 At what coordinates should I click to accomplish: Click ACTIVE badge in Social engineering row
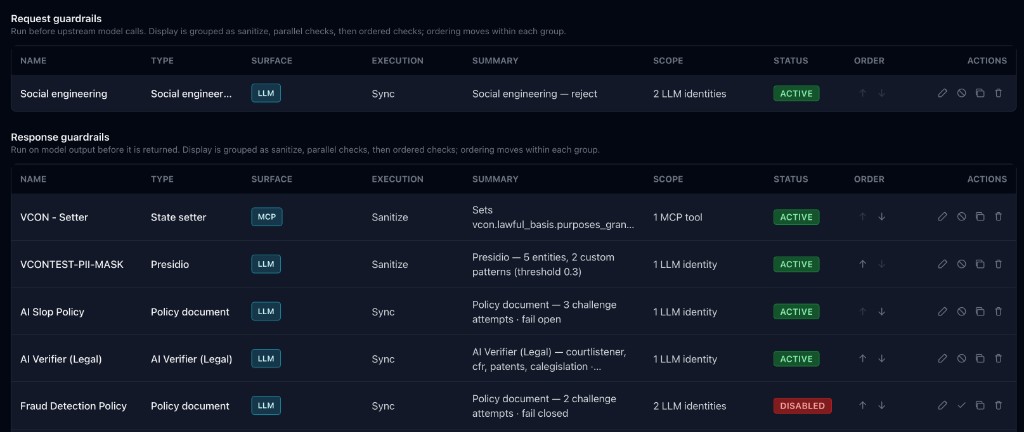coord(796,93)
